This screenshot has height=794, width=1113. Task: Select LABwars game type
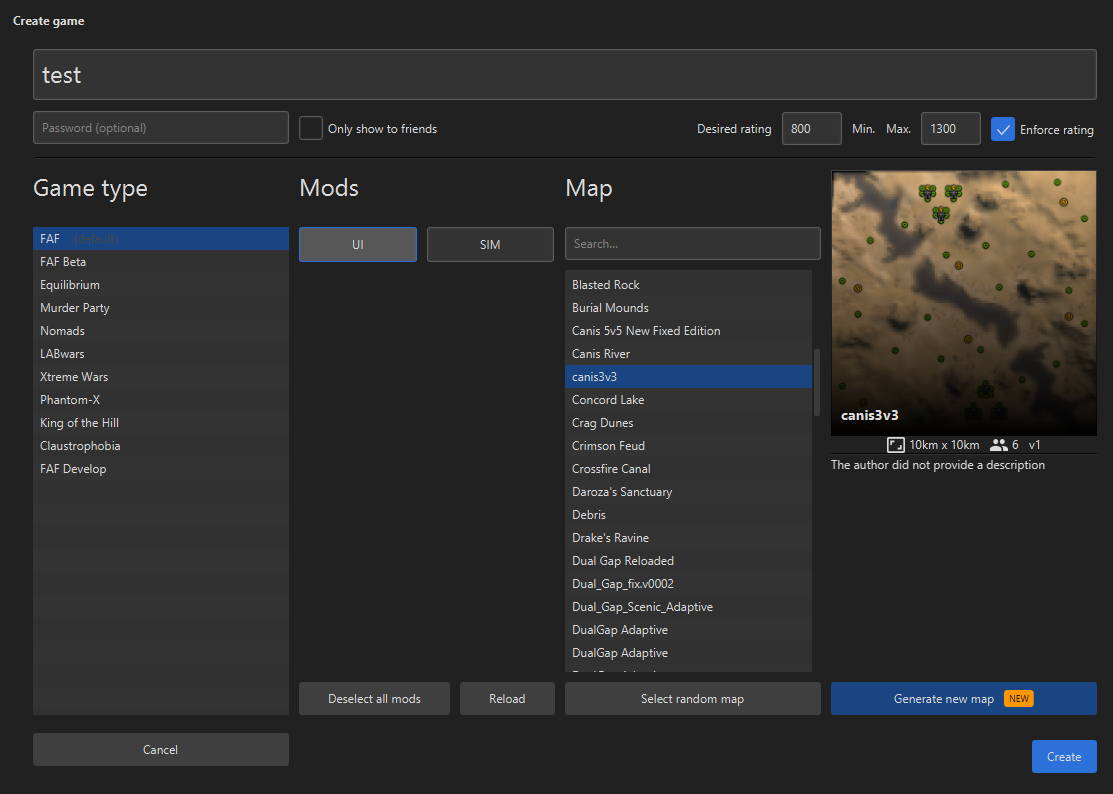click(x=160, y=353)
